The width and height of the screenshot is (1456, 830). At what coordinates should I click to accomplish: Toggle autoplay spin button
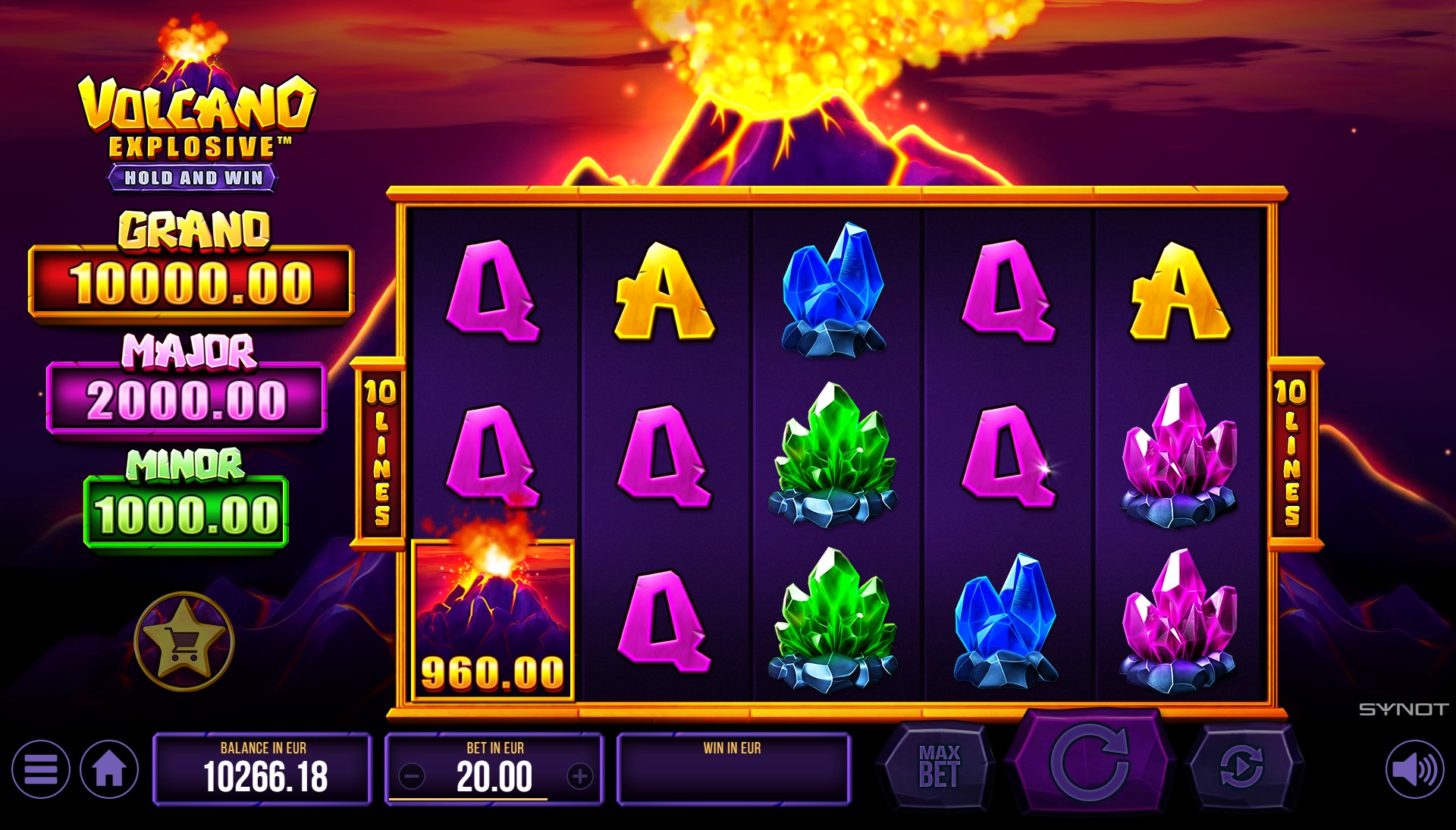pos(1241,766)
